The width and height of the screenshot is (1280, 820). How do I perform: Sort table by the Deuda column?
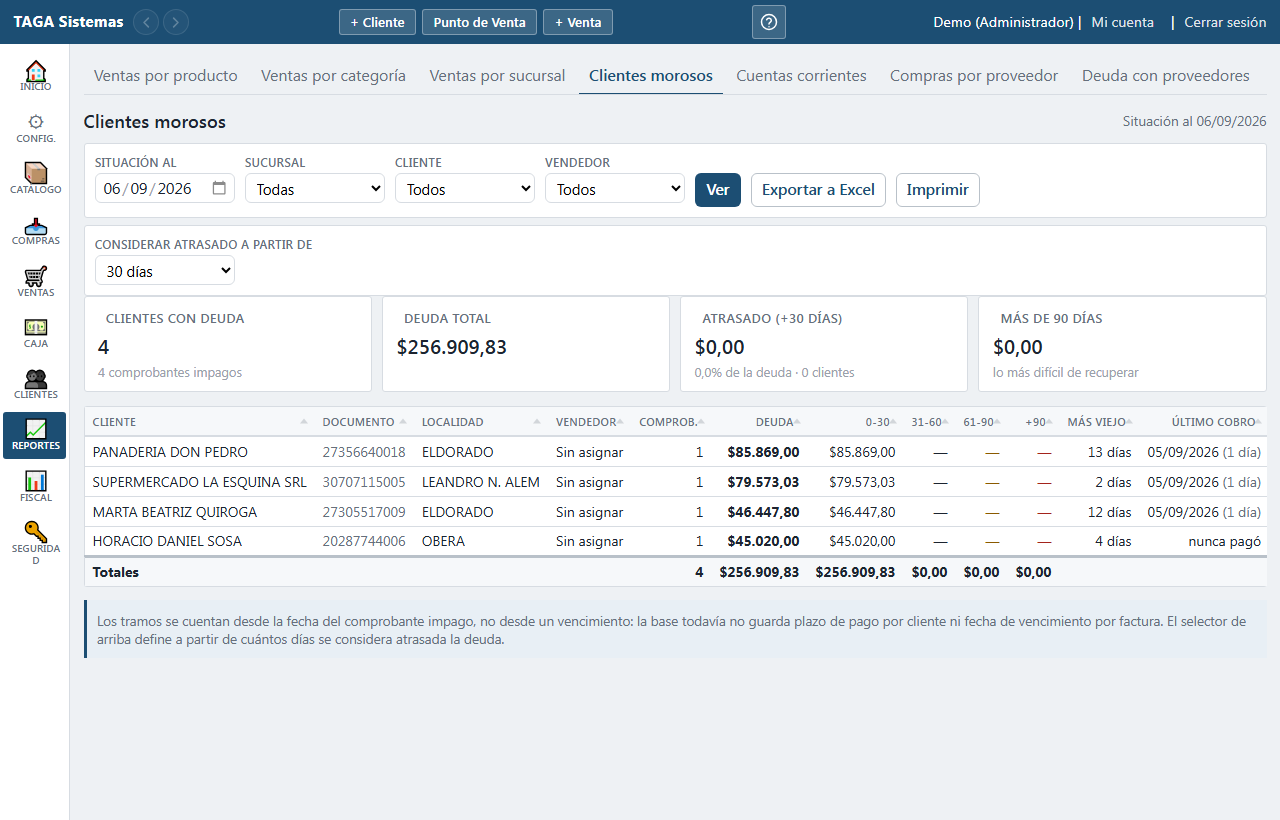(x=760, y=422)
